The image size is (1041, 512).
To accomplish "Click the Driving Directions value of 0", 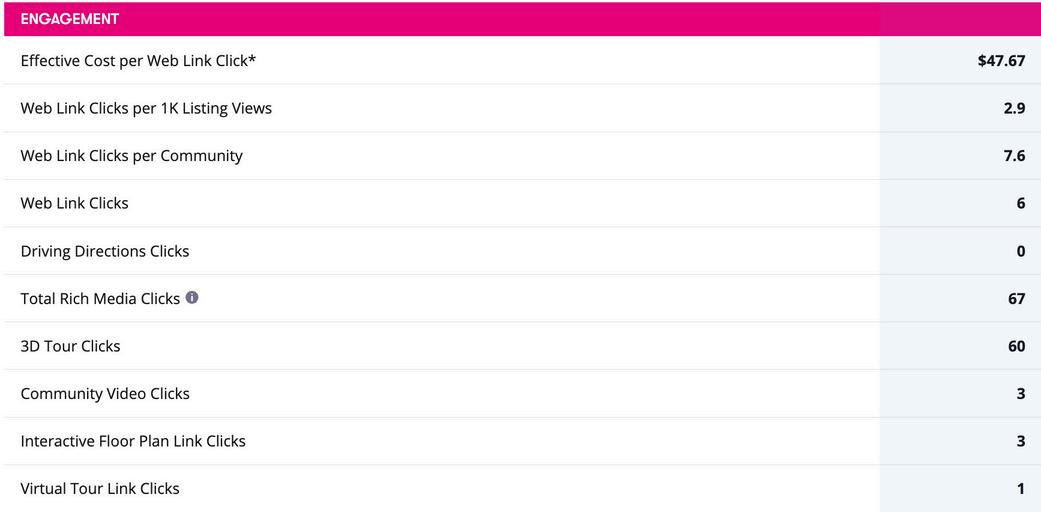I will coord(1021,251).
